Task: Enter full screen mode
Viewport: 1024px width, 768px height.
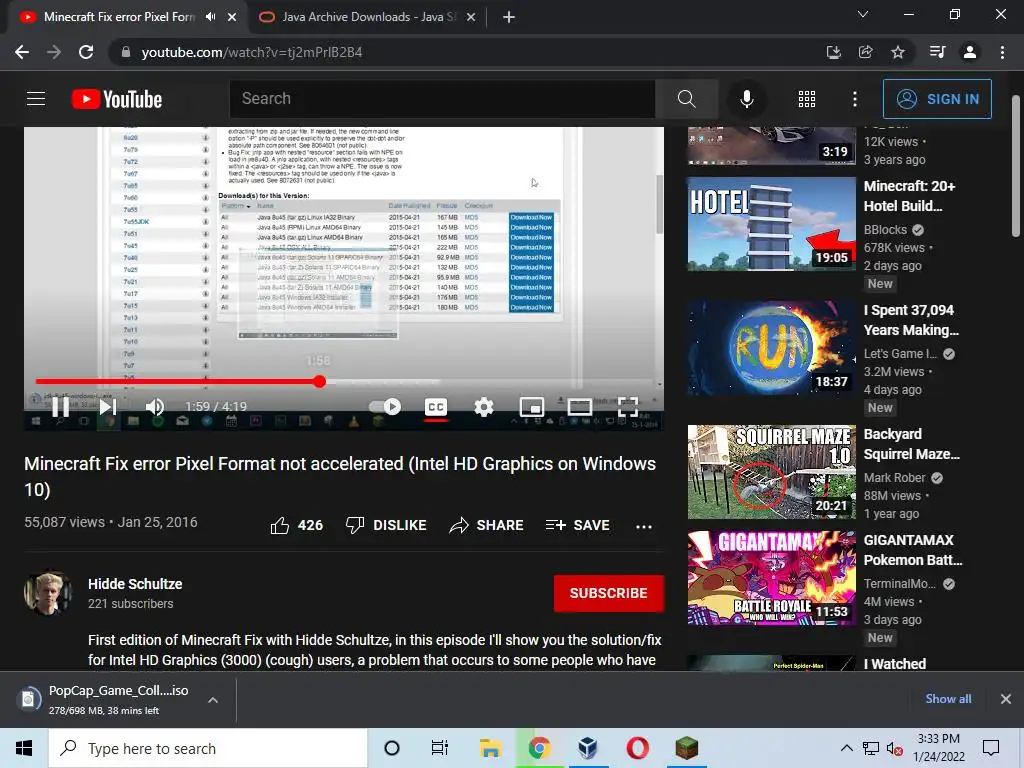Action: point(628,407)
